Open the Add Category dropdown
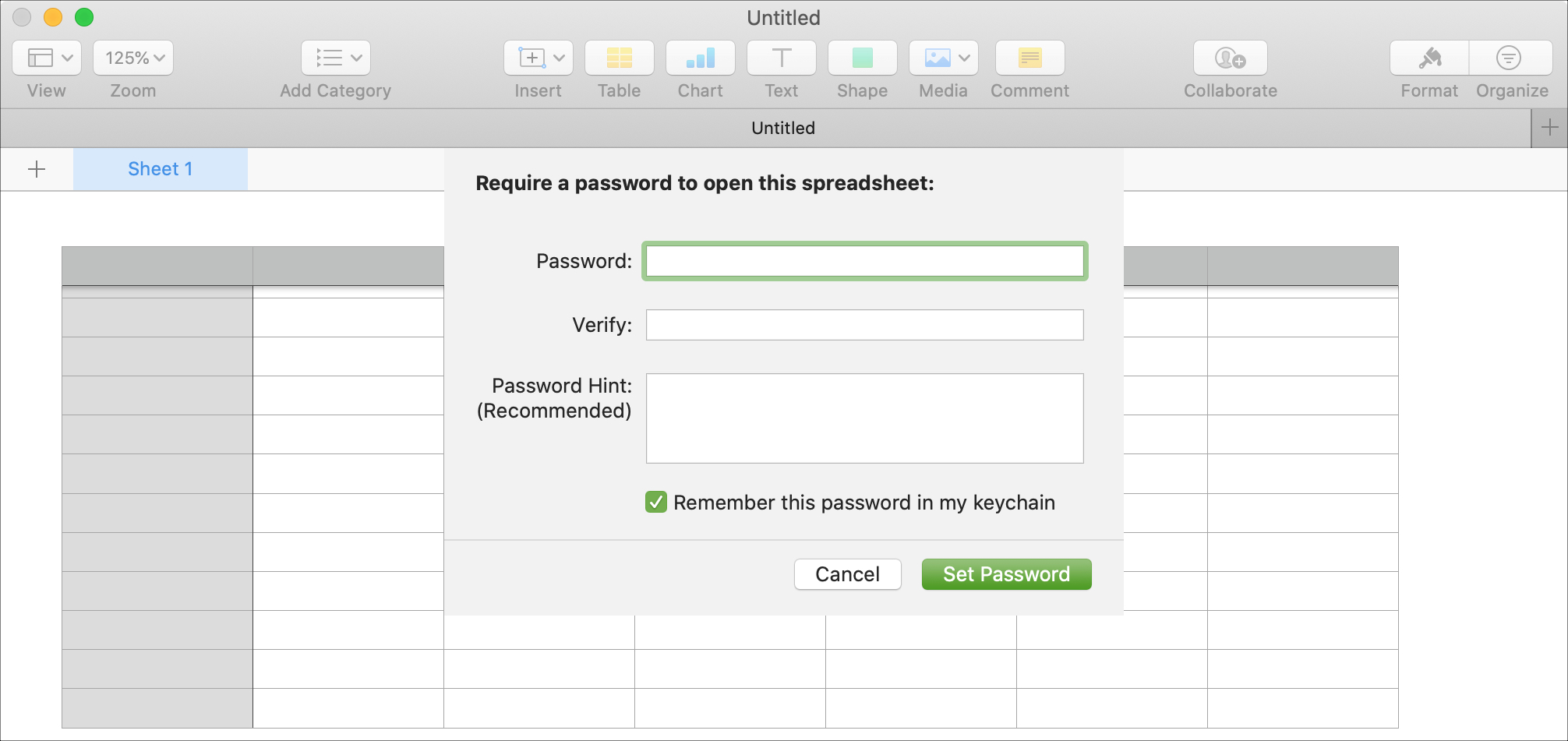The height and width of the screenshot is (741, 1568). [x=336, y=58]
